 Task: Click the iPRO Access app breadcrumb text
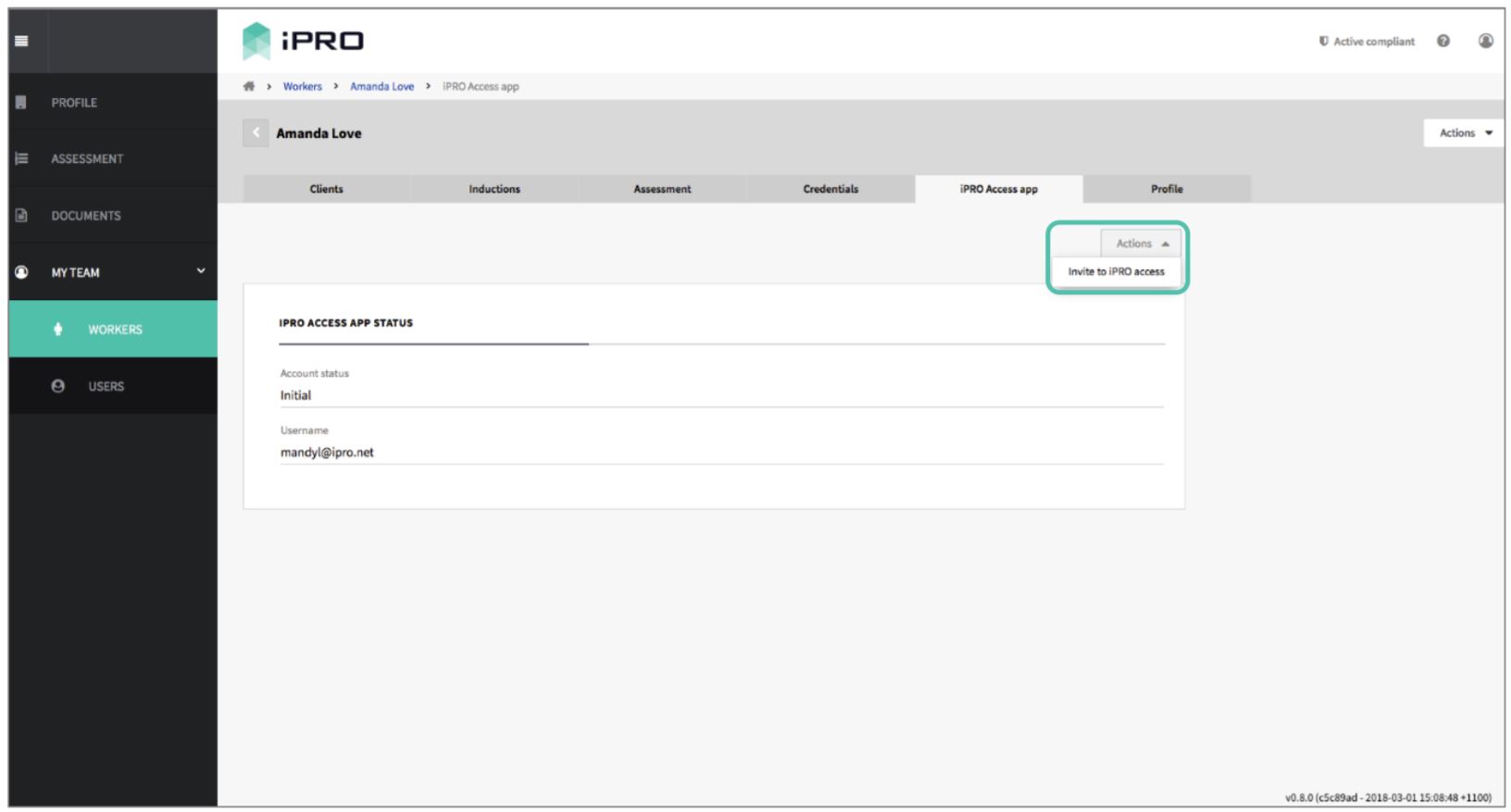(481, 86)
